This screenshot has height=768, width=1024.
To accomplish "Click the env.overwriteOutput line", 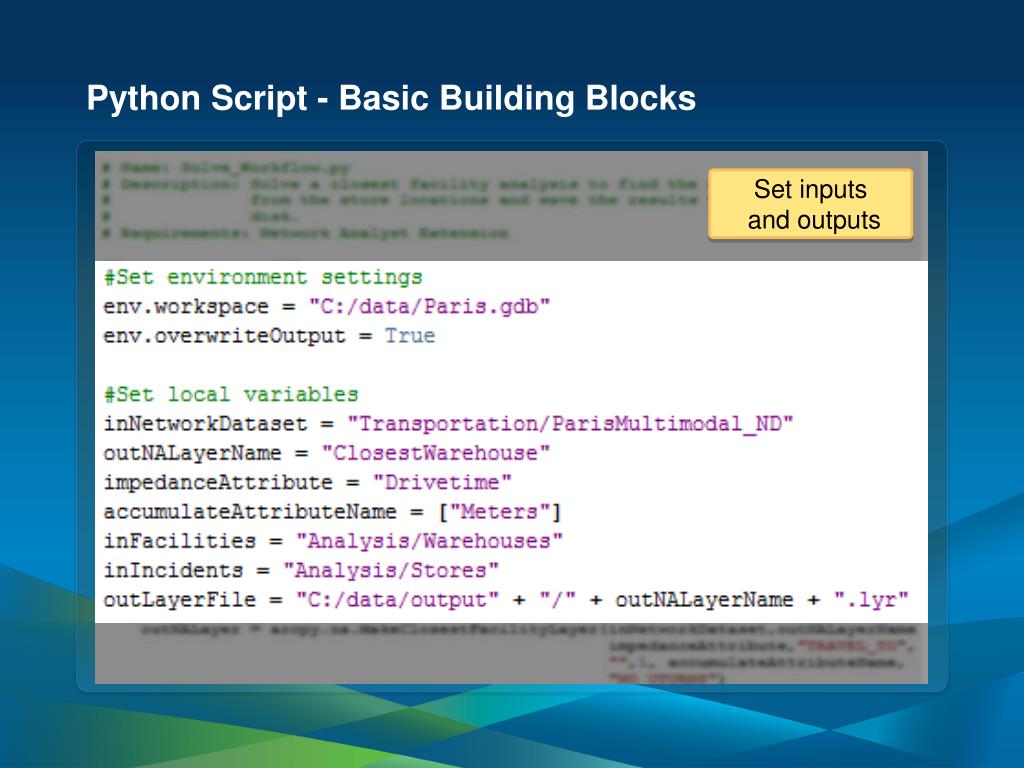I will pyautogui.click(x=269, y=336).
